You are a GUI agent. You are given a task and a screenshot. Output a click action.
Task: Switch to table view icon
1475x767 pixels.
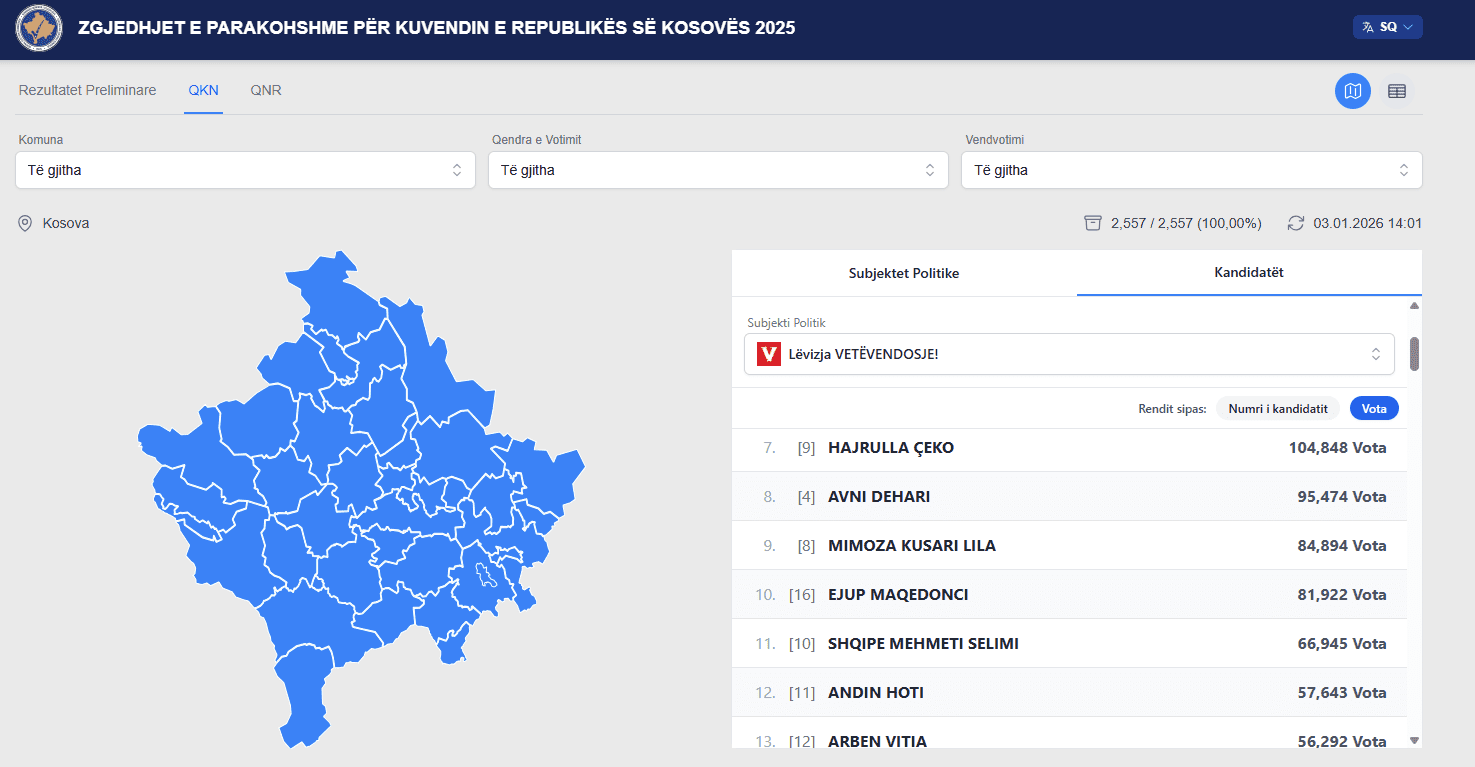pos(1397,91)
